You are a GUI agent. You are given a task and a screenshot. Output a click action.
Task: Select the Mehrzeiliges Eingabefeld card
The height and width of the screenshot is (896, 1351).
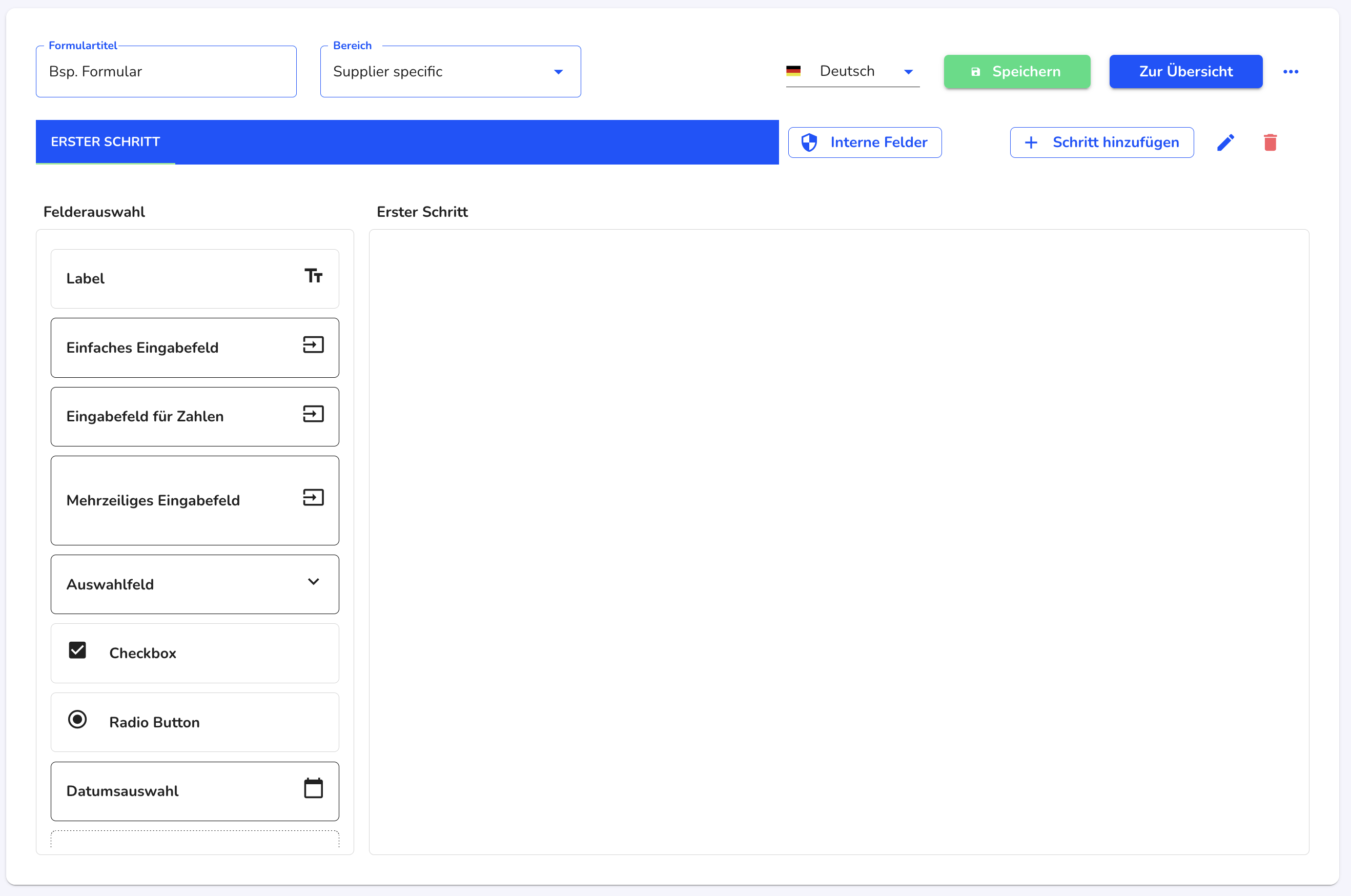[x=195, y=500]
